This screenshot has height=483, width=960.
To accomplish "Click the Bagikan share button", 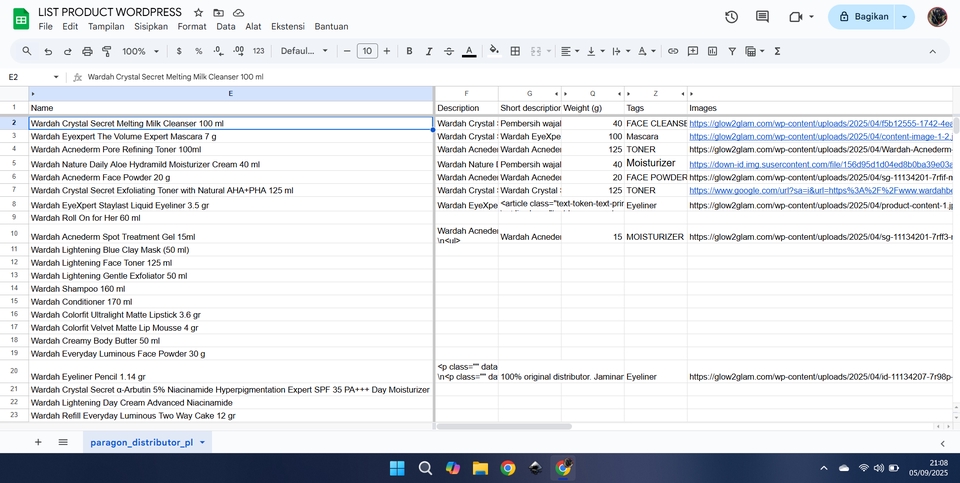I will pyautogui.click(x=862, y=17).
